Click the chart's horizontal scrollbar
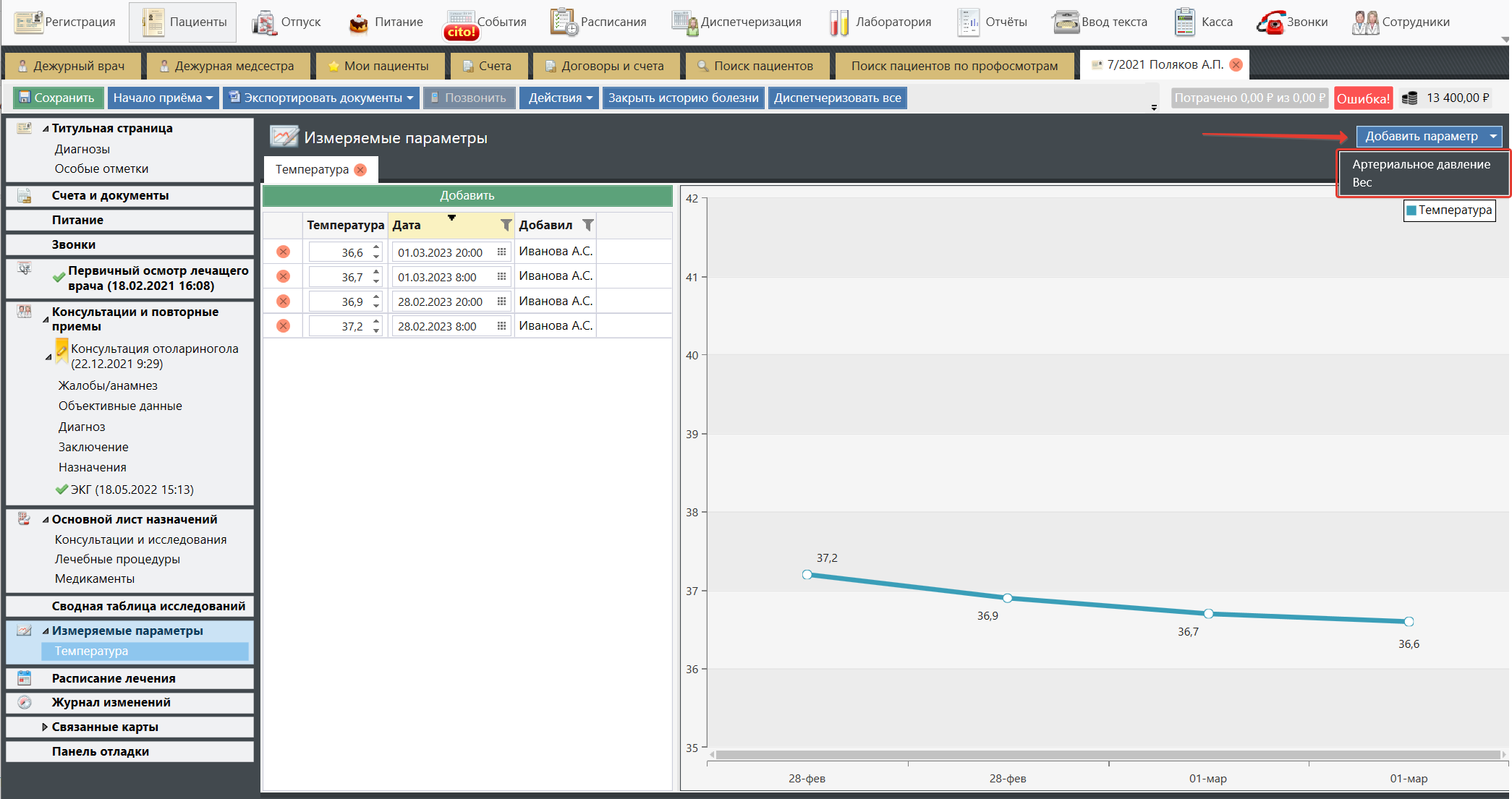The height and width of the screenshot is (799, 1512). [1107, 754]
